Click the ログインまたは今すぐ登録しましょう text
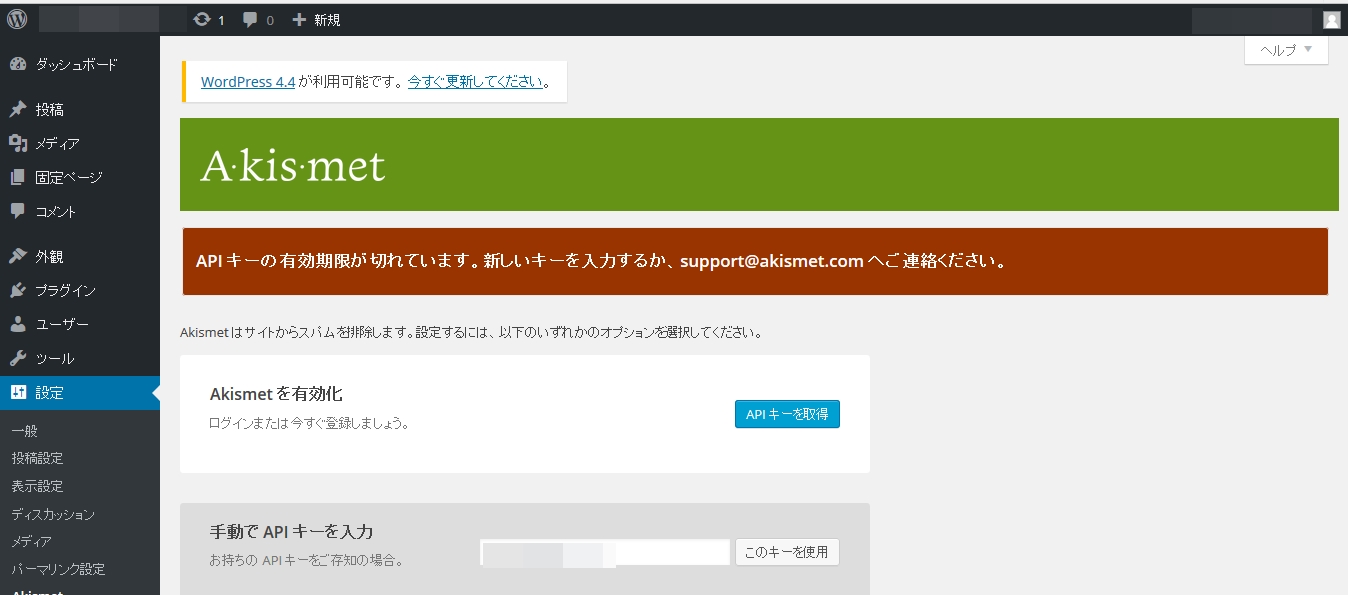Image resolution: width=1348 pixels, height=595 pixels. point(309,423)
